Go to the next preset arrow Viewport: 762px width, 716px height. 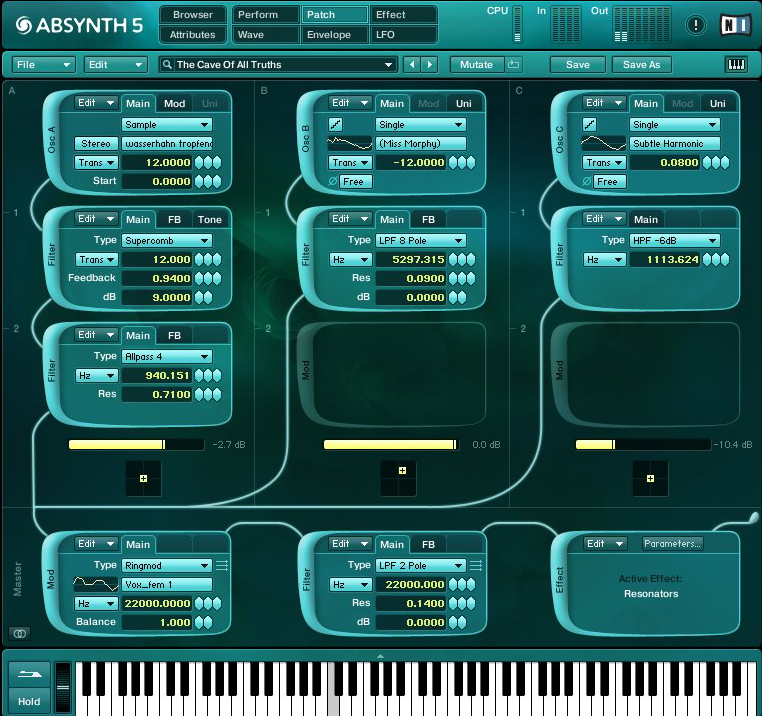(430, 65)
